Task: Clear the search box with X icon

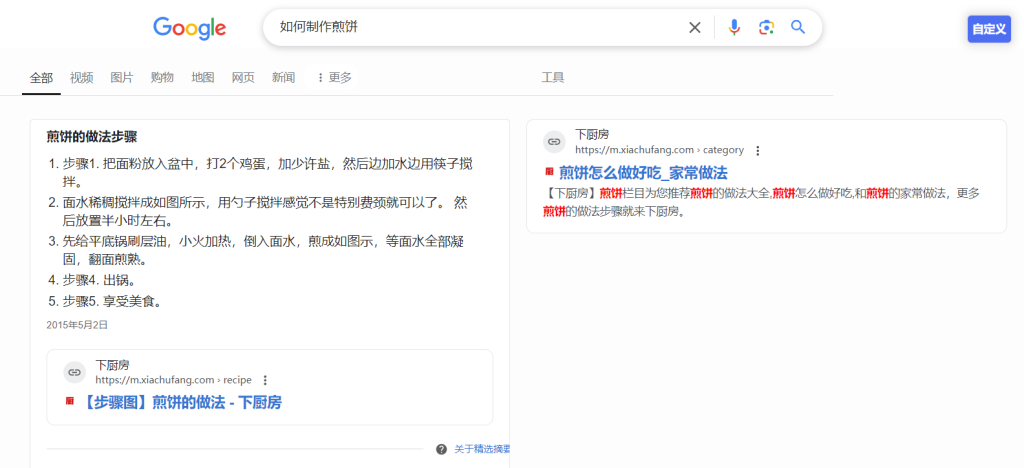Action: (x=695, y=27)
